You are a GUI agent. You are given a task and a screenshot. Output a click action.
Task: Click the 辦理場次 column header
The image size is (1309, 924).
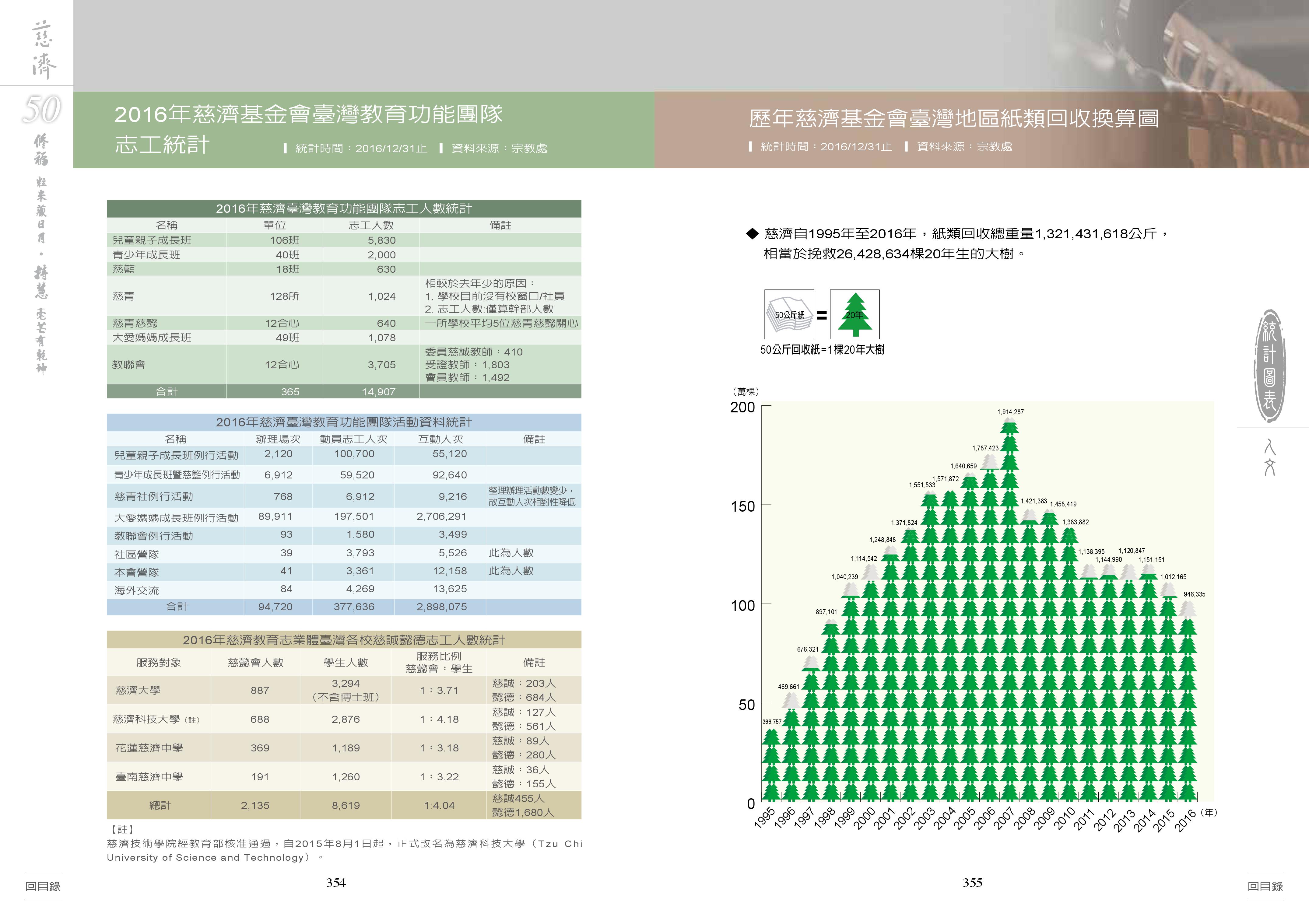[278, 439]
